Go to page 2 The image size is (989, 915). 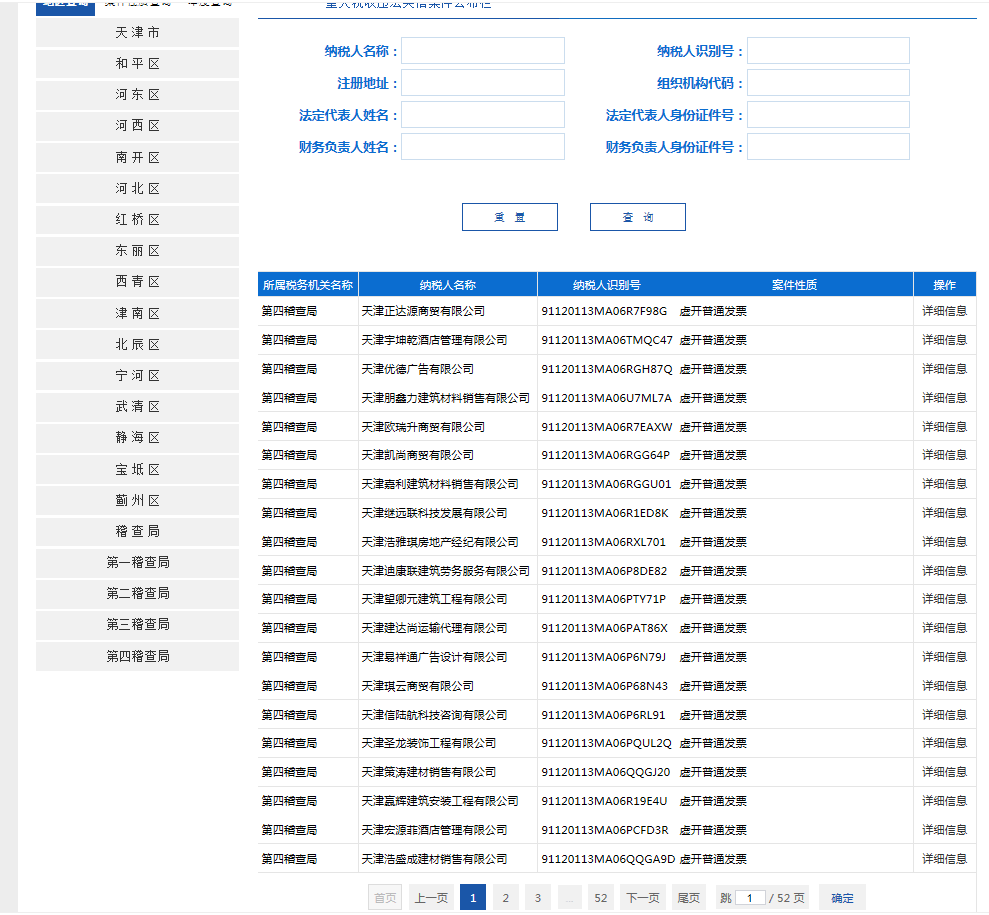pos(505,897)
